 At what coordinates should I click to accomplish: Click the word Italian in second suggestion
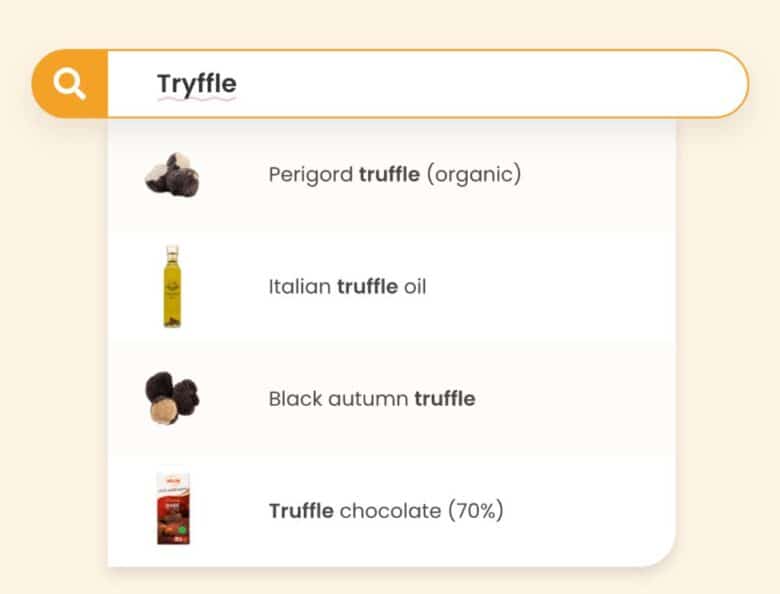pyautogui.click(x=299, y=287)
